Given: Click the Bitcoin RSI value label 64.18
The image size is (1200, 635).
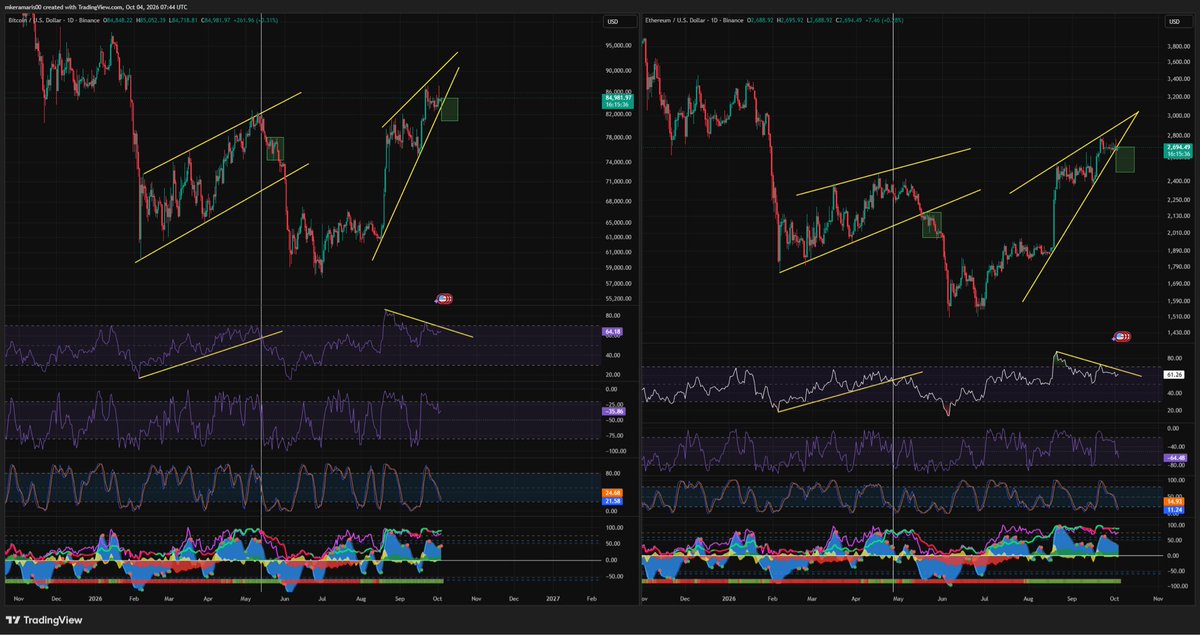Looking at the screenshot, I should [x=613, y=331].
